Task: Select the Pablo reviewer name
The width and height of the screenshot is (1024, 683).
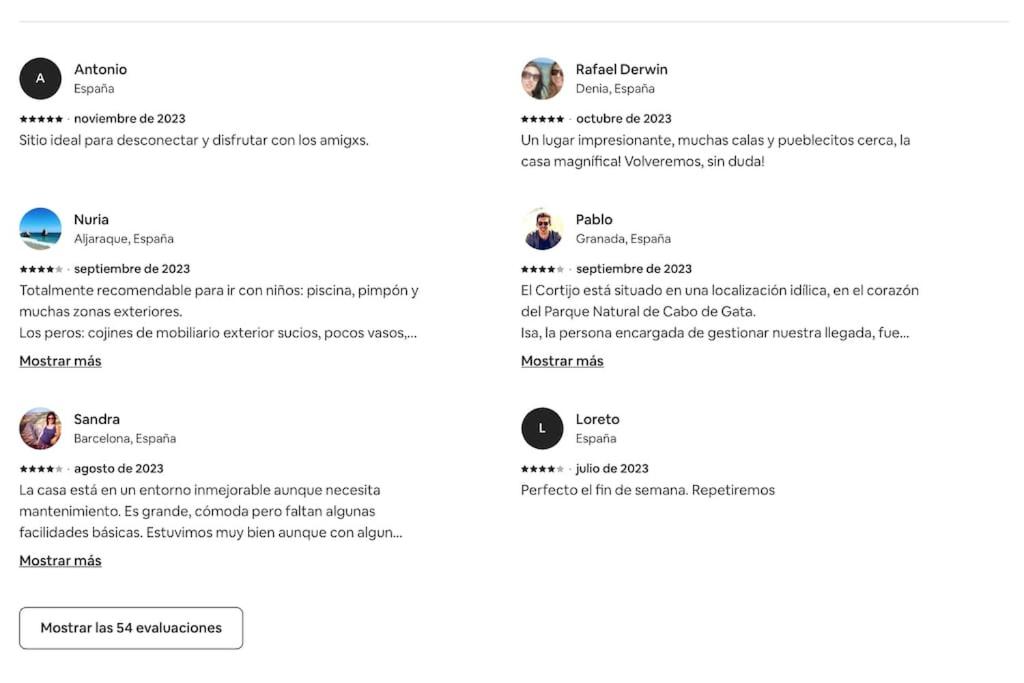Action: [594, 219]
